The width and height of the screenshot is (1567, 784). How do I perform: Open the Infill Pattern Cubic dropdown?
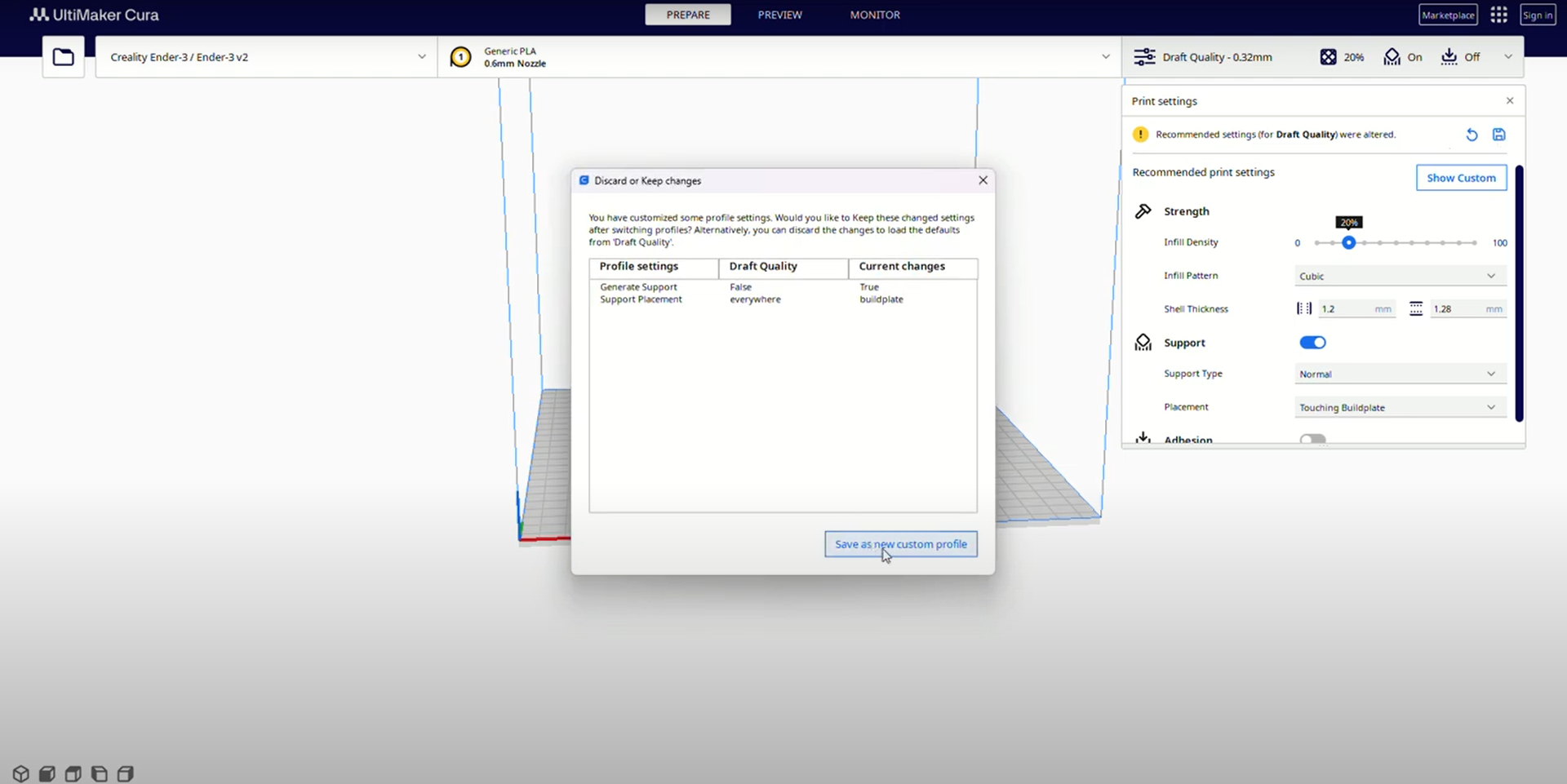[1400, 276]
